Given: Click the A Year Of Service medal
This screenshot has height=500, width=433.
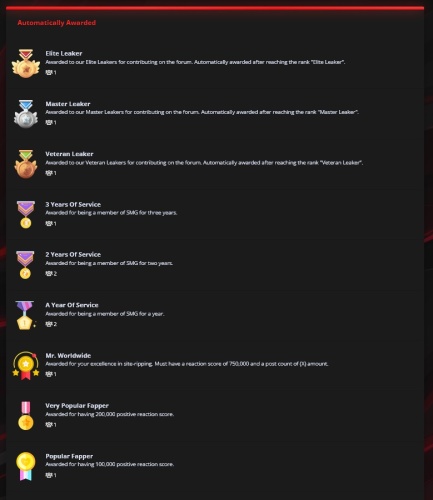Looking at the screenshot, I should (x=25, y=315).
